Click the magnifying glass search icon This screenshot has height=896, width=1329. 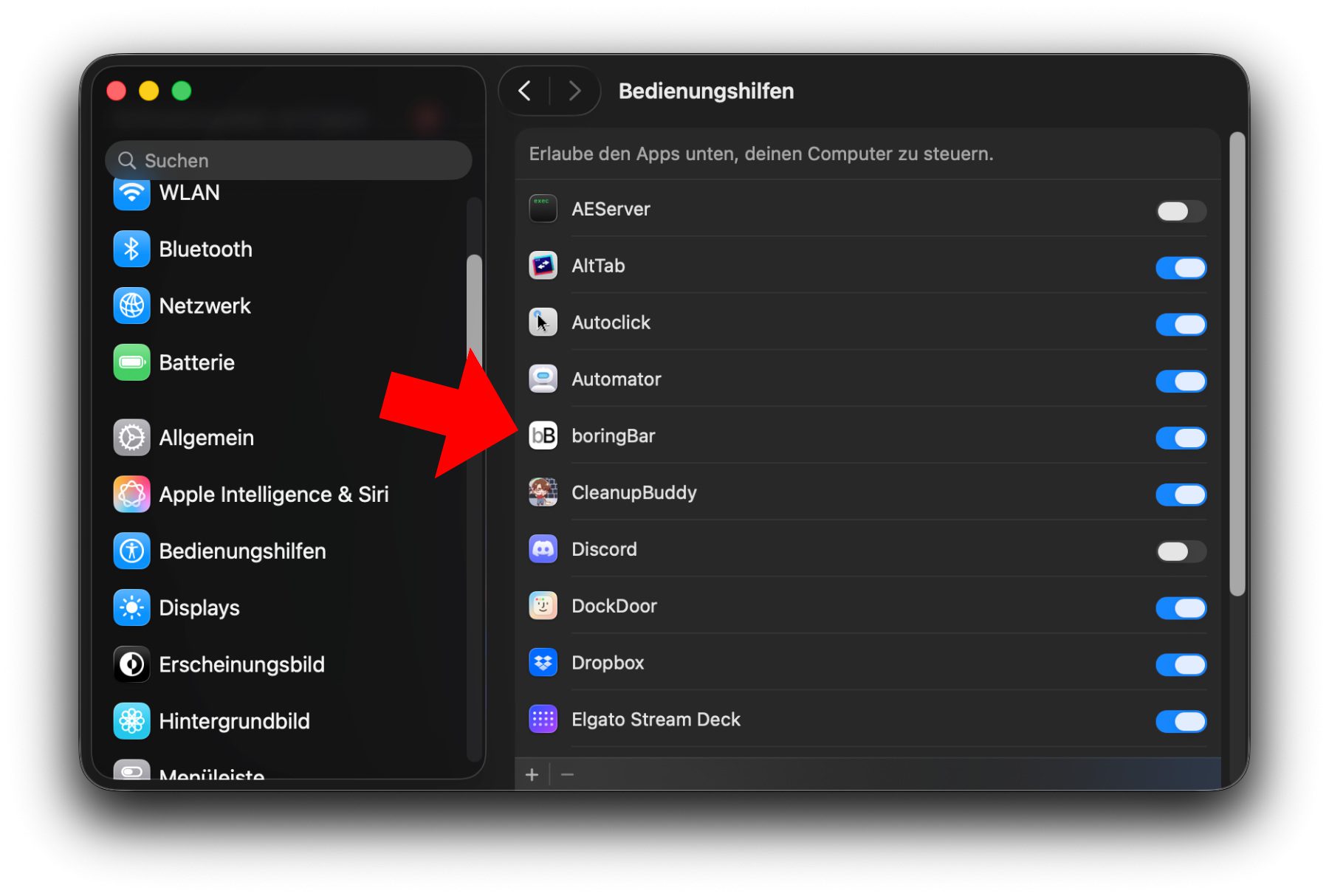coord(127,161)
